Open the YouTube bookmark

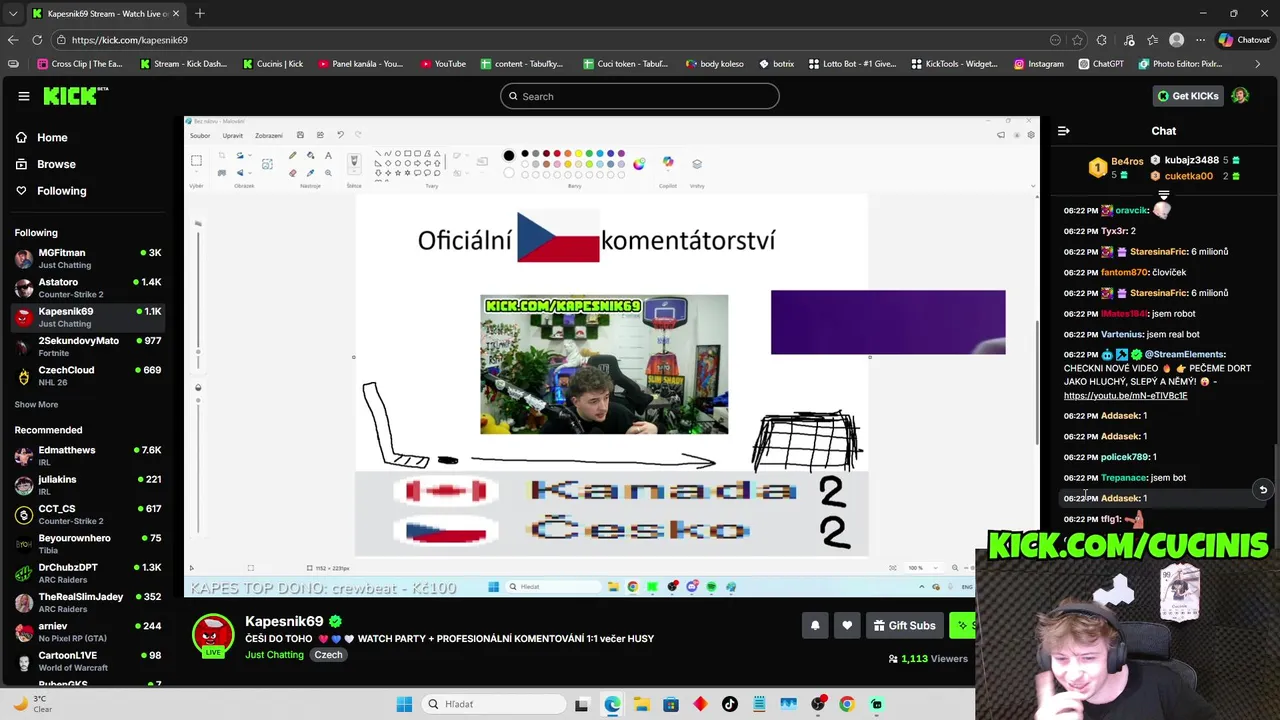point(443,64)
